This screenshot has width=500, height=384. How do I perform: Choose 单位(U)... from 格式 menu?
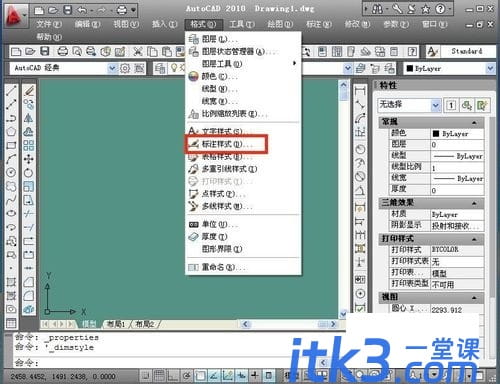point(243,225)
